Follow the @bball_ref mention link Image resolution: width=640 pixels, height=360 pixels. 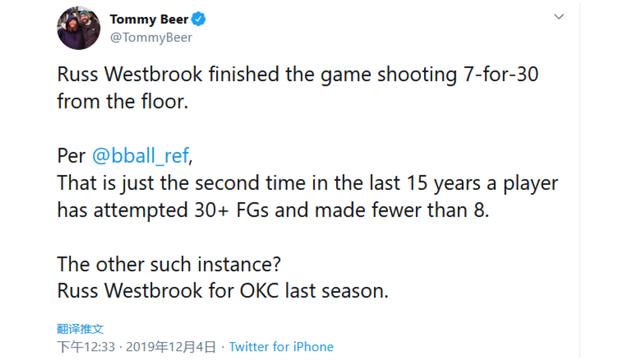(140, 156)
